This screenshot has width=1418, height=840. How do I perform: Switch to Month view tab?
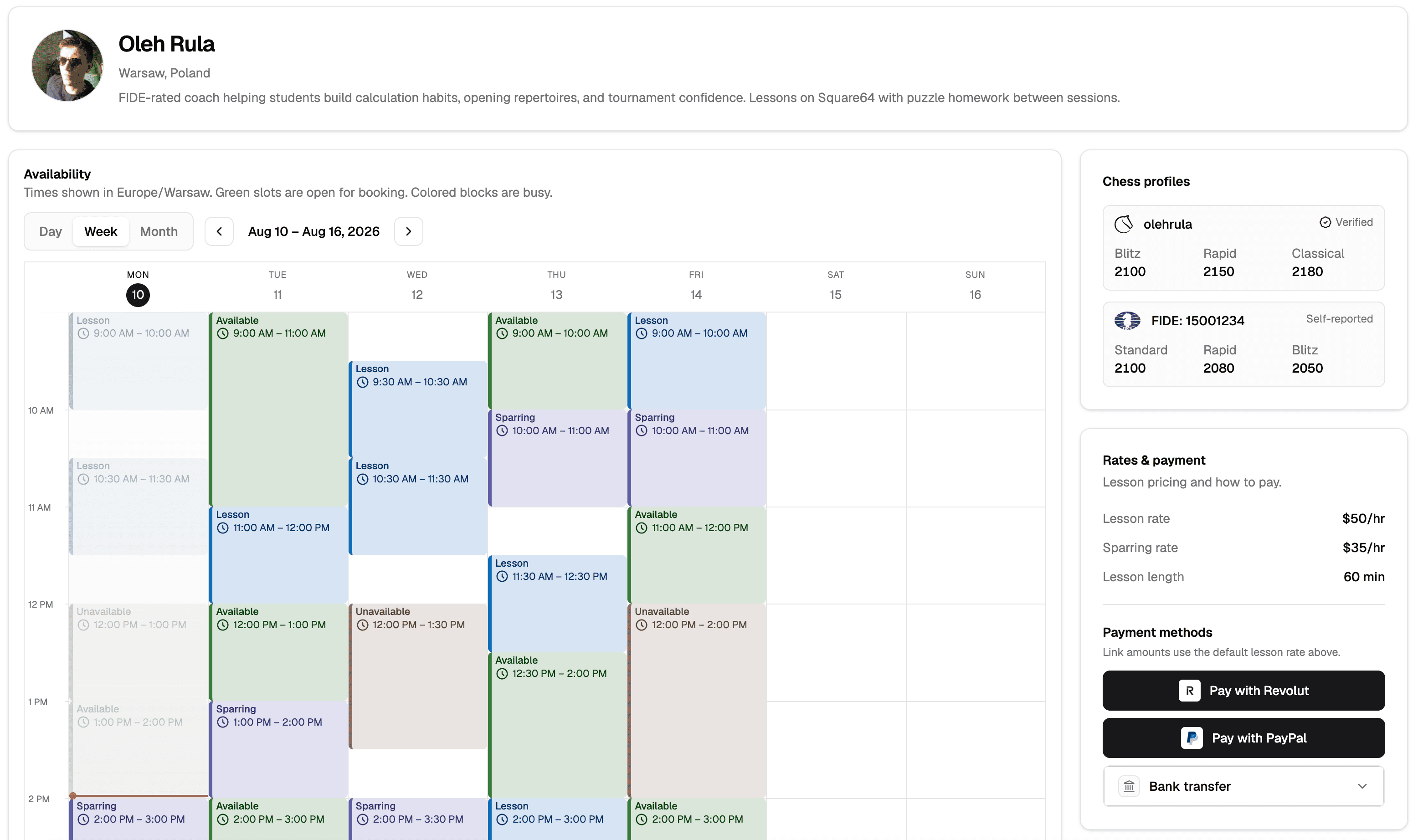tap(159, 231)
